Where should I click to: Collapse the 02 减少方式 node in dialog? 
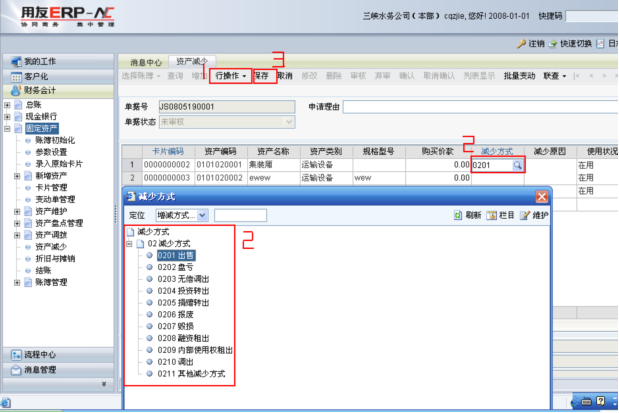tap(129, 244)
